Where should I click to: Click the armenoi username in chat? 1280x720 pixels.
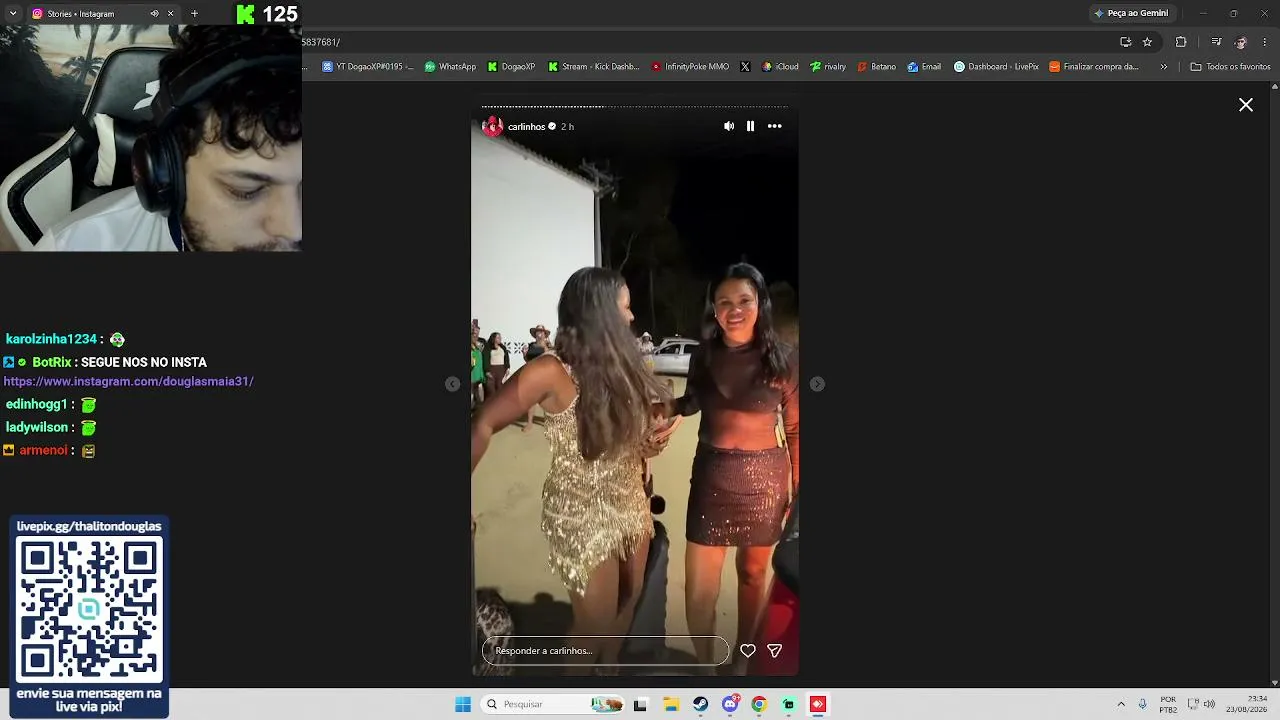click(43, 450)
